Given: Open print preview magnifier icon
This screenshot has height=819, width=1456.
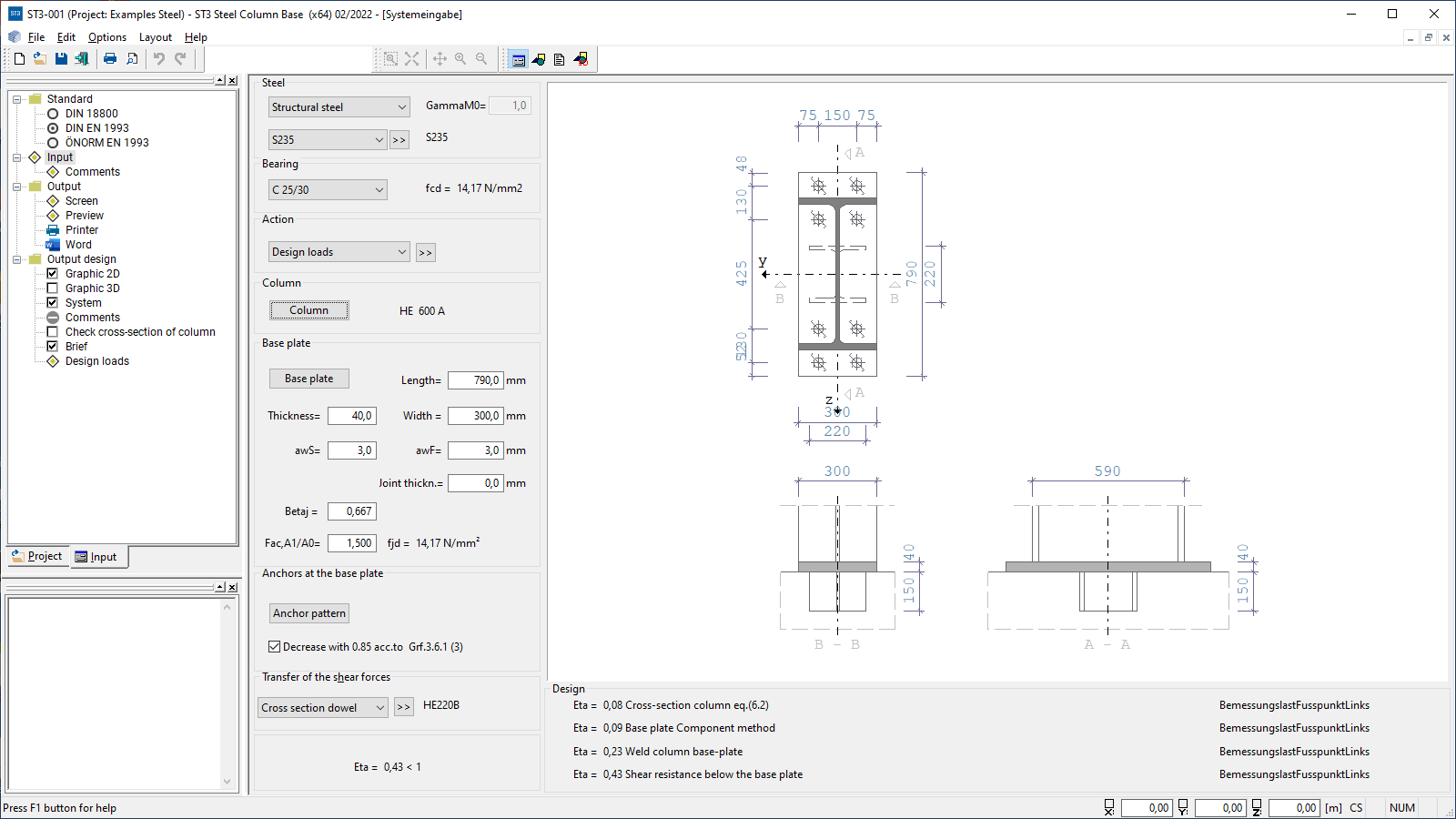Looking at the screenshot, I should coord(132,59).
